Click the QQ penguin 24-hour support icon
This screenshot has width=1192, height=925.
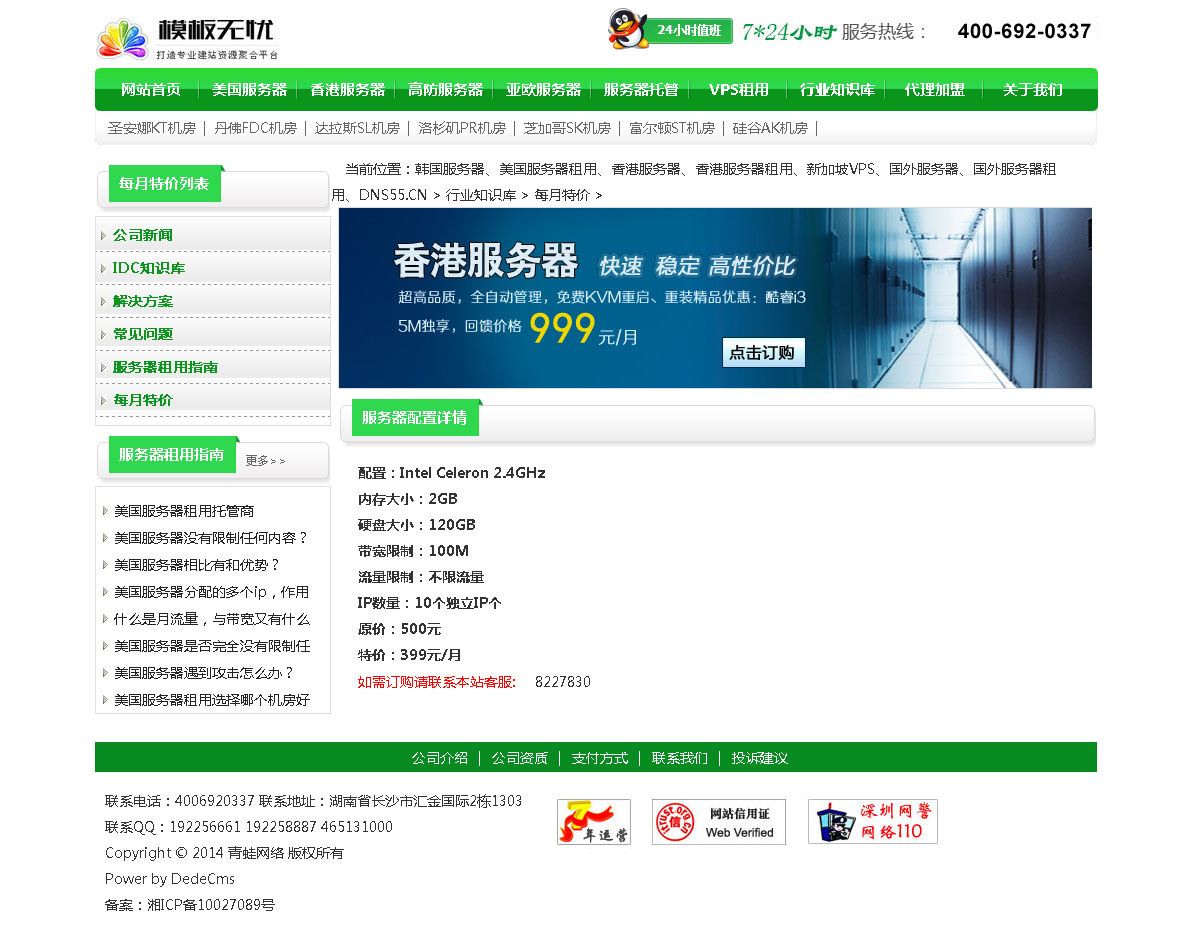(x=629, y=29)
